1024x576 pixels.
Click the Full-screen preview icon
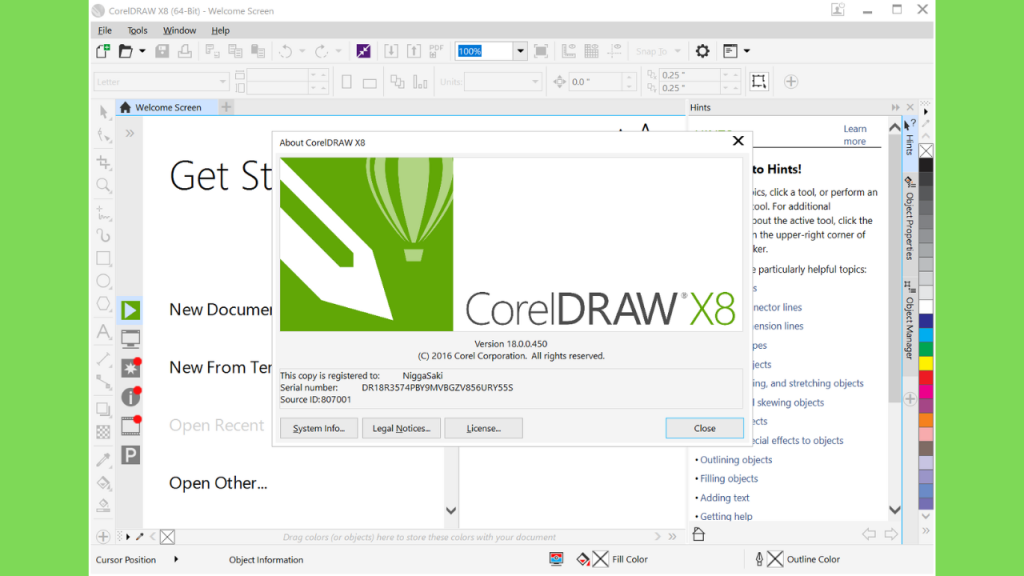[541, 51]
